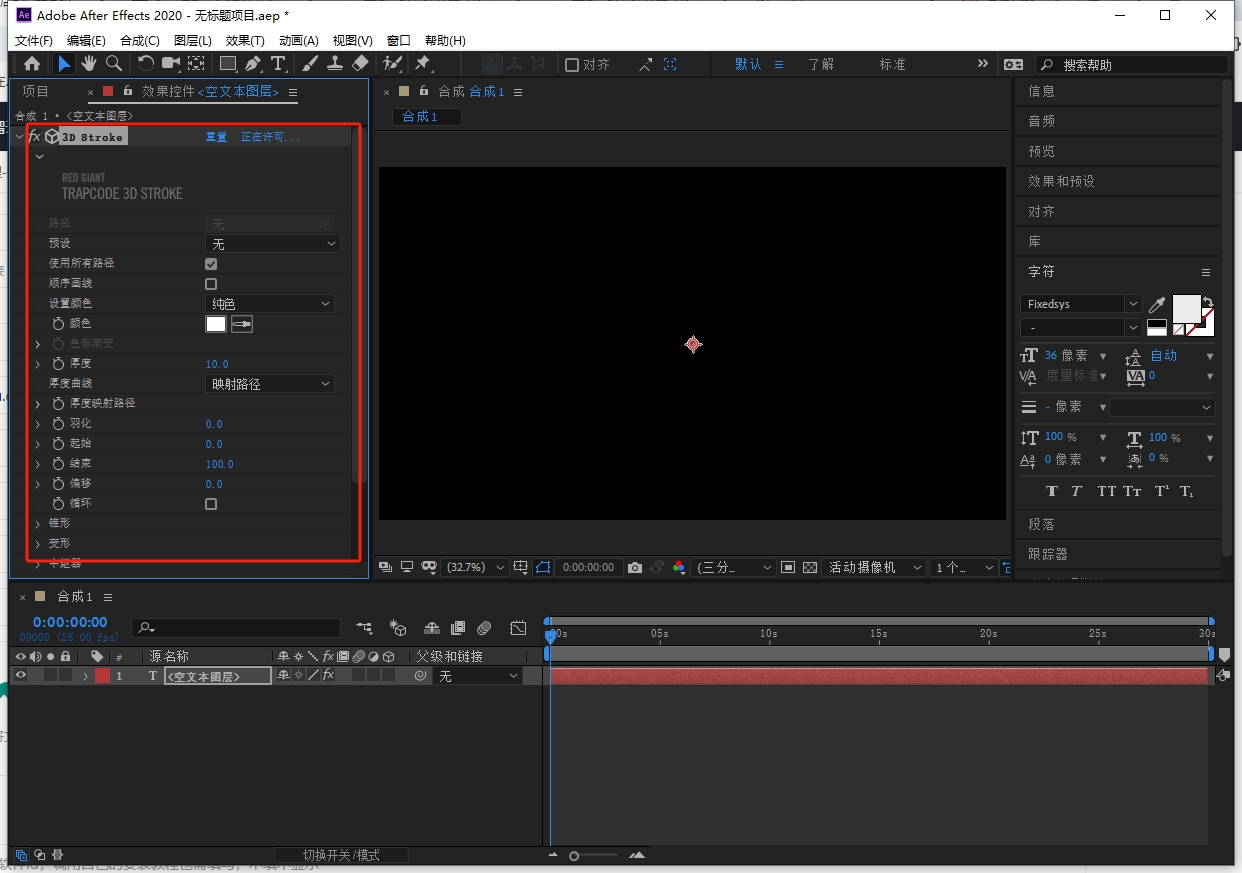
Task: Open the Fixedsys font family dropdown
Action: [1081, 304]
